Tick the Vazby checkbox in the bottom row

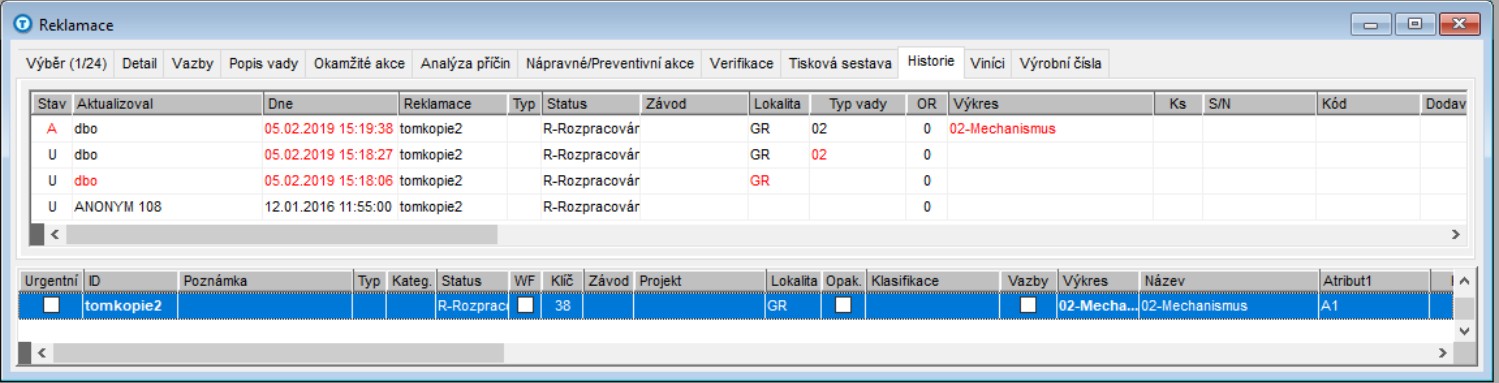tap(1028, 306)
